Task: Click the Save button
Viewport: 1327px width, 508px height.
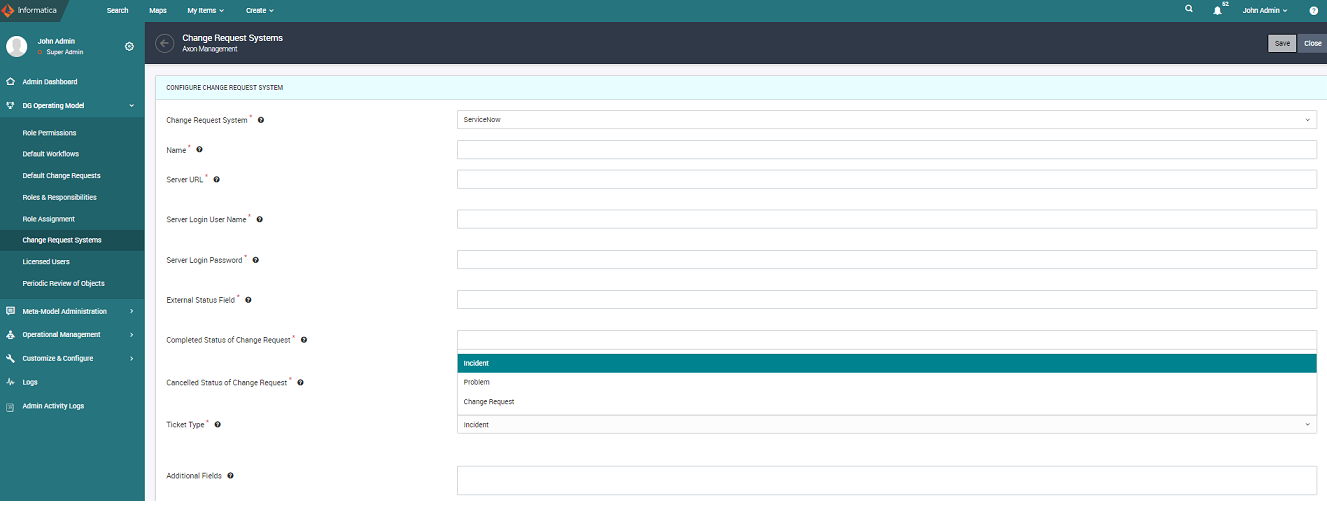Action: click(1282, 43)
